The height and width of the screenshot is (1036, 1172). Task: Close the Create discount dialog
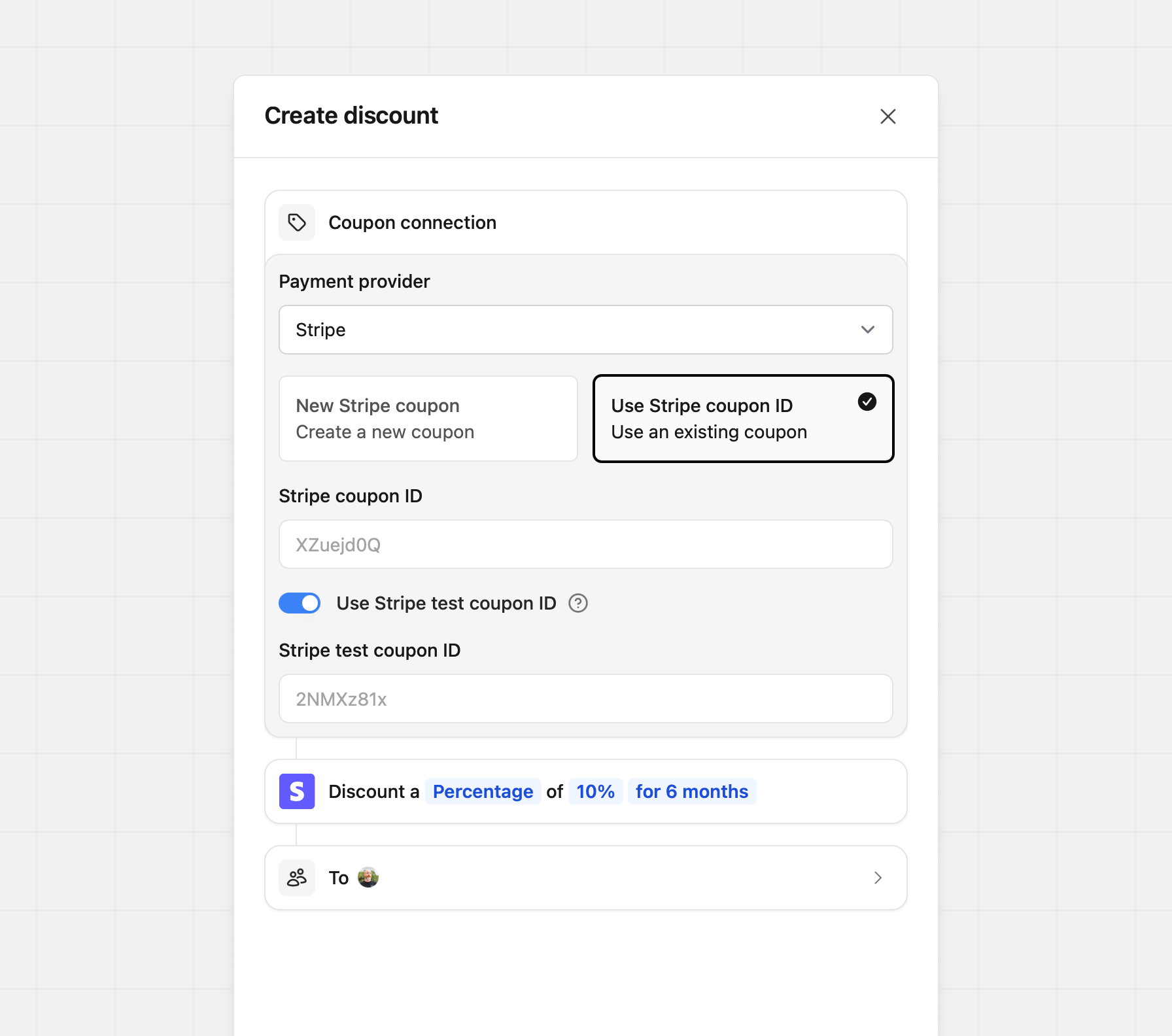(888, 116)
